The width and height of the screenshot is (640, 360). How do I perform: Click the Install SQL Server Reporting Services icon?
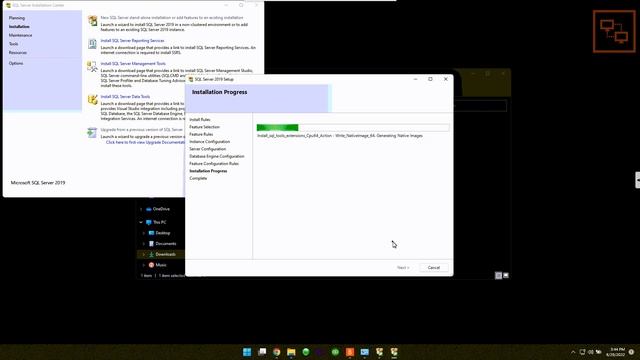coord(93,43)
